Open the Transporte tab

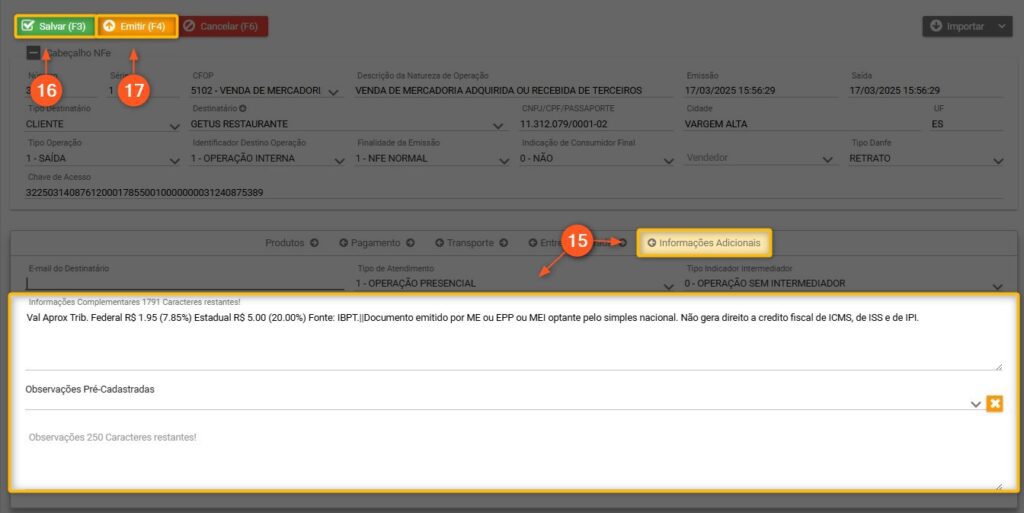[471, 243]
